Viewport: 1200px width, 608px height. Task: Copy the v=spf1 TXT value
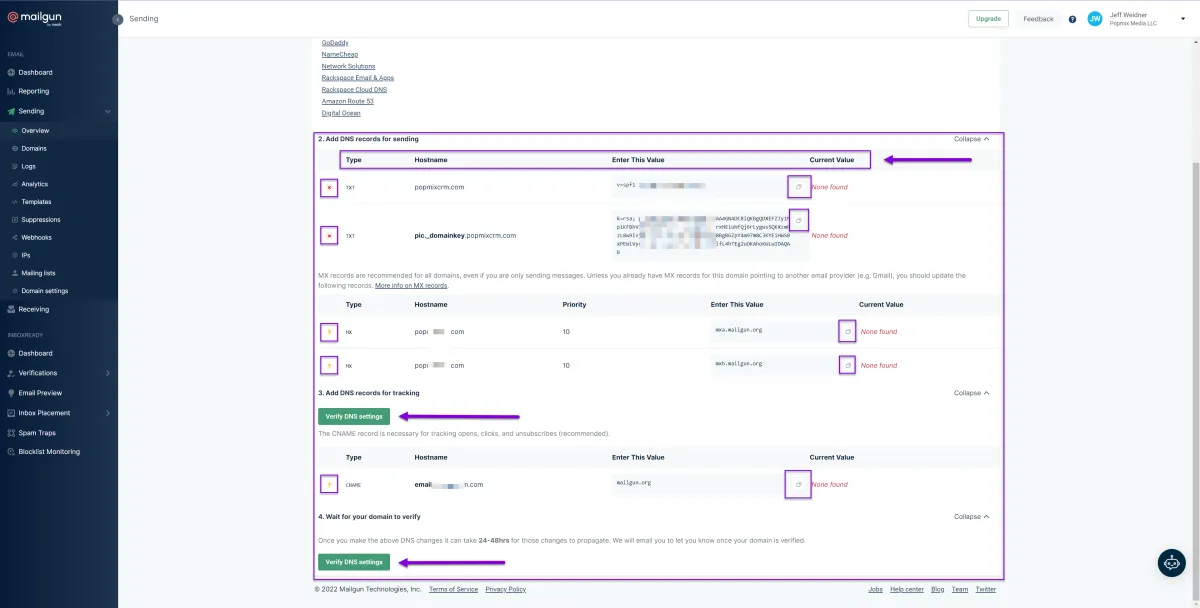coord(798,186)
